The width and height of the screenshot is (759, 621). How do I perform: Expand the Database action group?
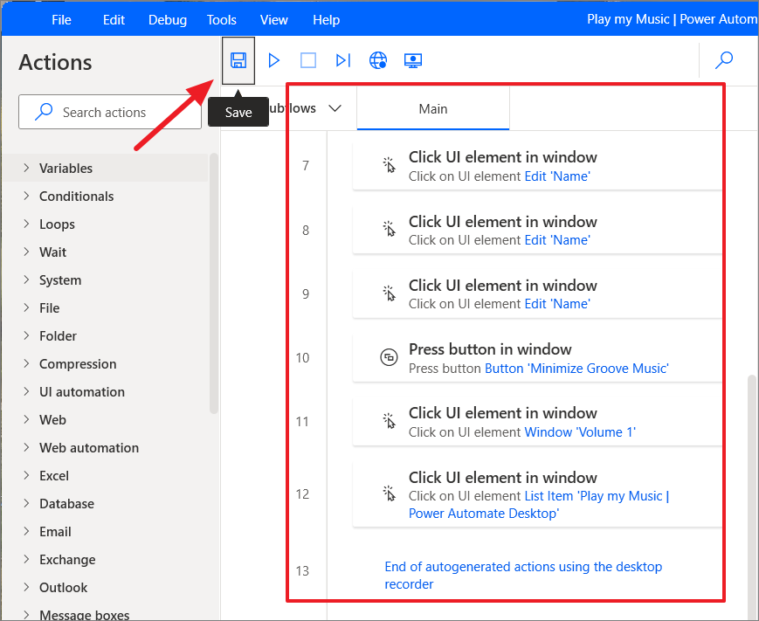click(26, 503)
